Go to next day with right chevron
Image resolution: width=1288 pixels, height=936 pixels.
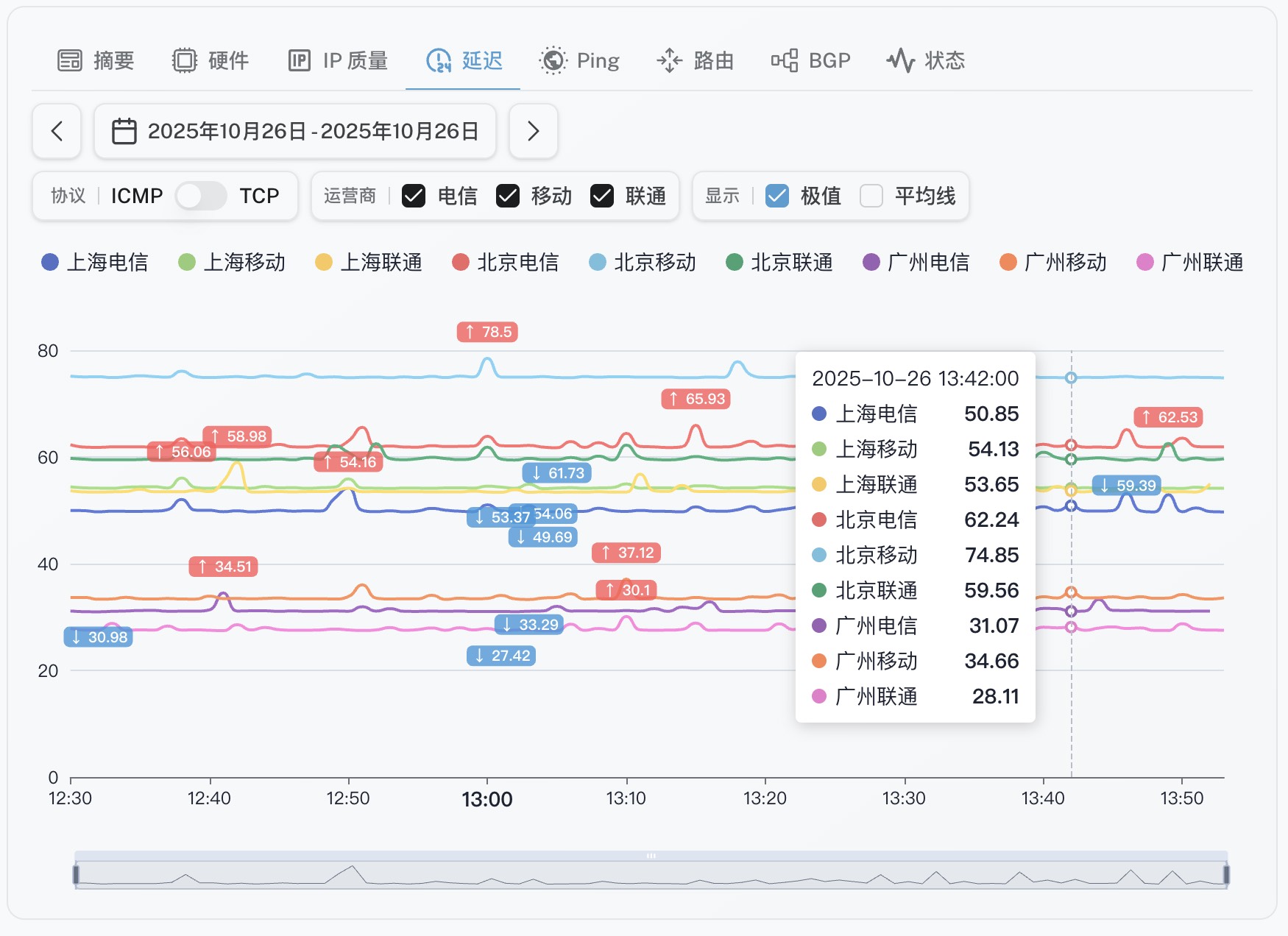pyautogui.click(x=534, y=132)
